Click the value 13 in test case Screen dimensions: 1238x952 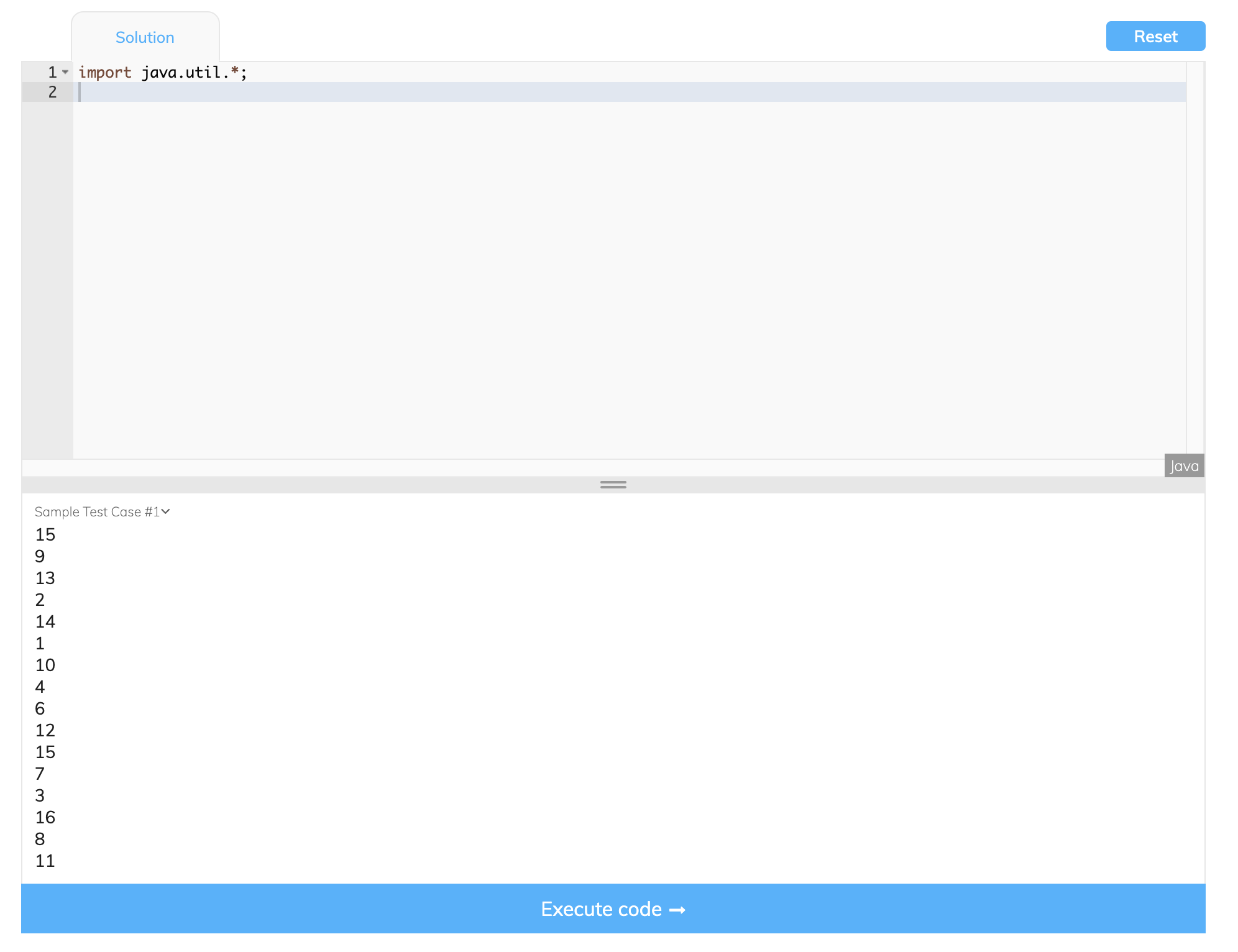pos(45,578)
